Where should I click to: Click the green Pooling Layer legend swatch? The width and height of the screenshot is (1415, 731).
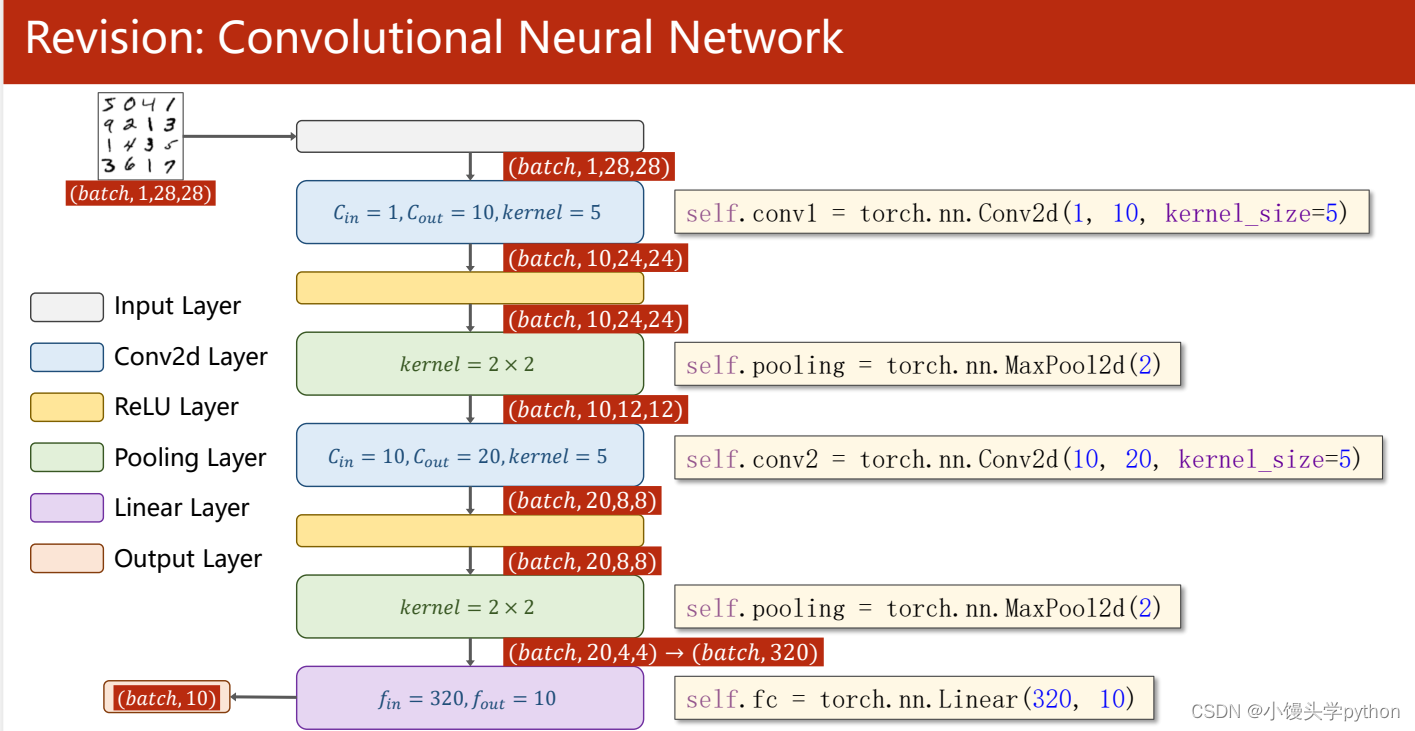(x=67, y=457)
